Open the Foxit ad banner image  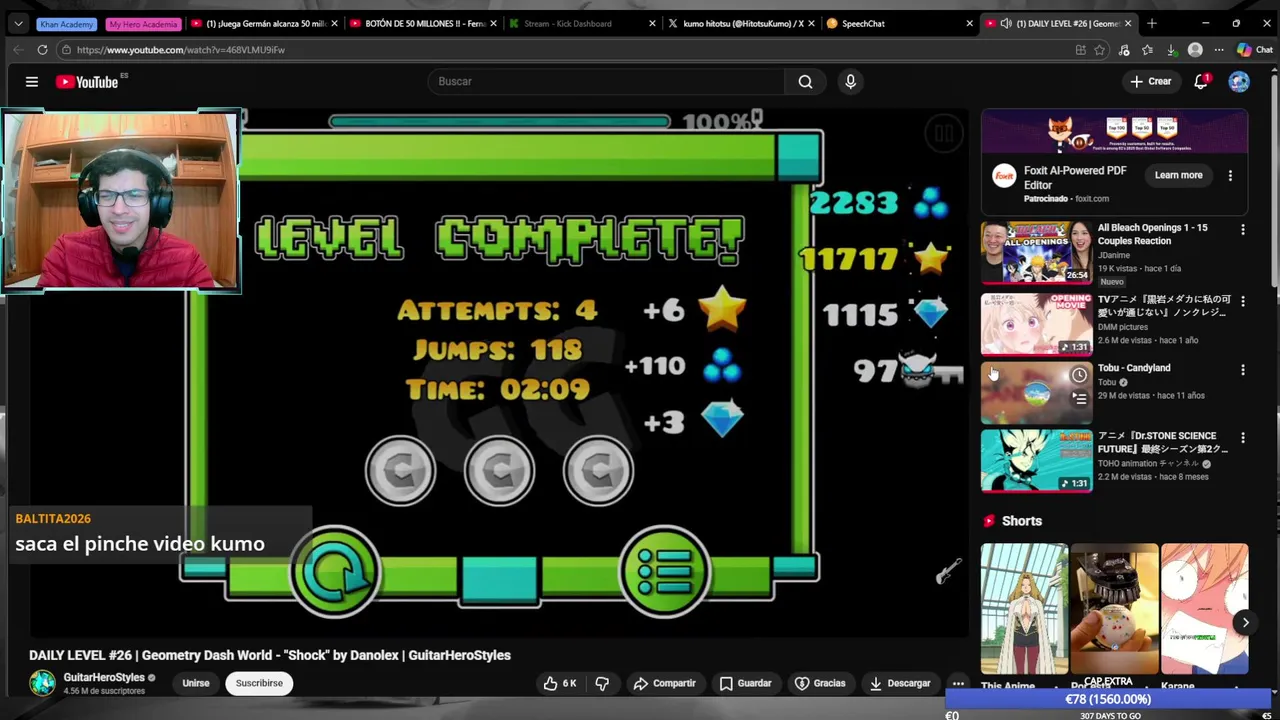[1114, 131]
